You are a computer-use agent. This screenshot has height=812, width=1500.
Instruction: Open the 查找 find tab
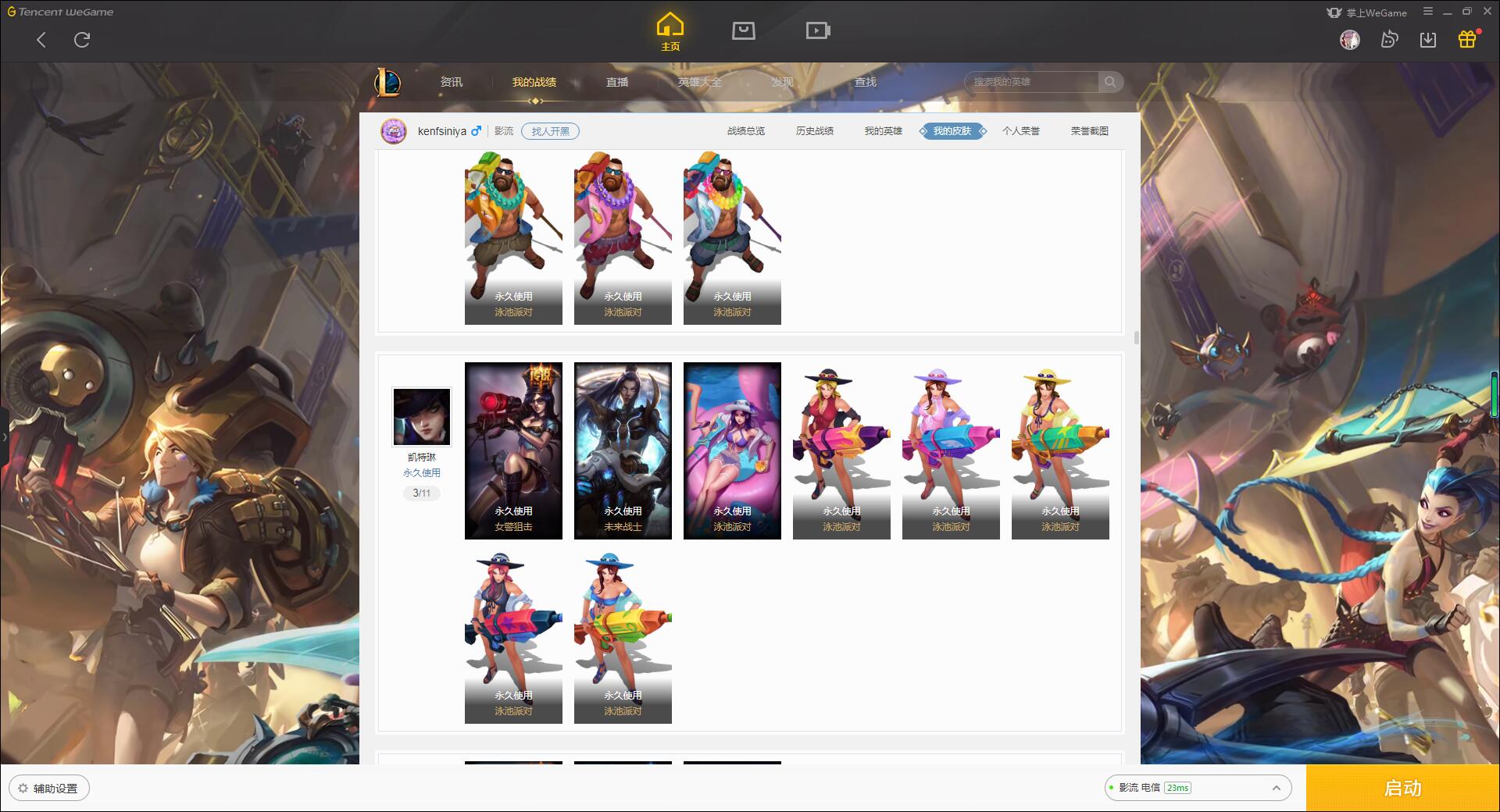click(x=866, y=82)
